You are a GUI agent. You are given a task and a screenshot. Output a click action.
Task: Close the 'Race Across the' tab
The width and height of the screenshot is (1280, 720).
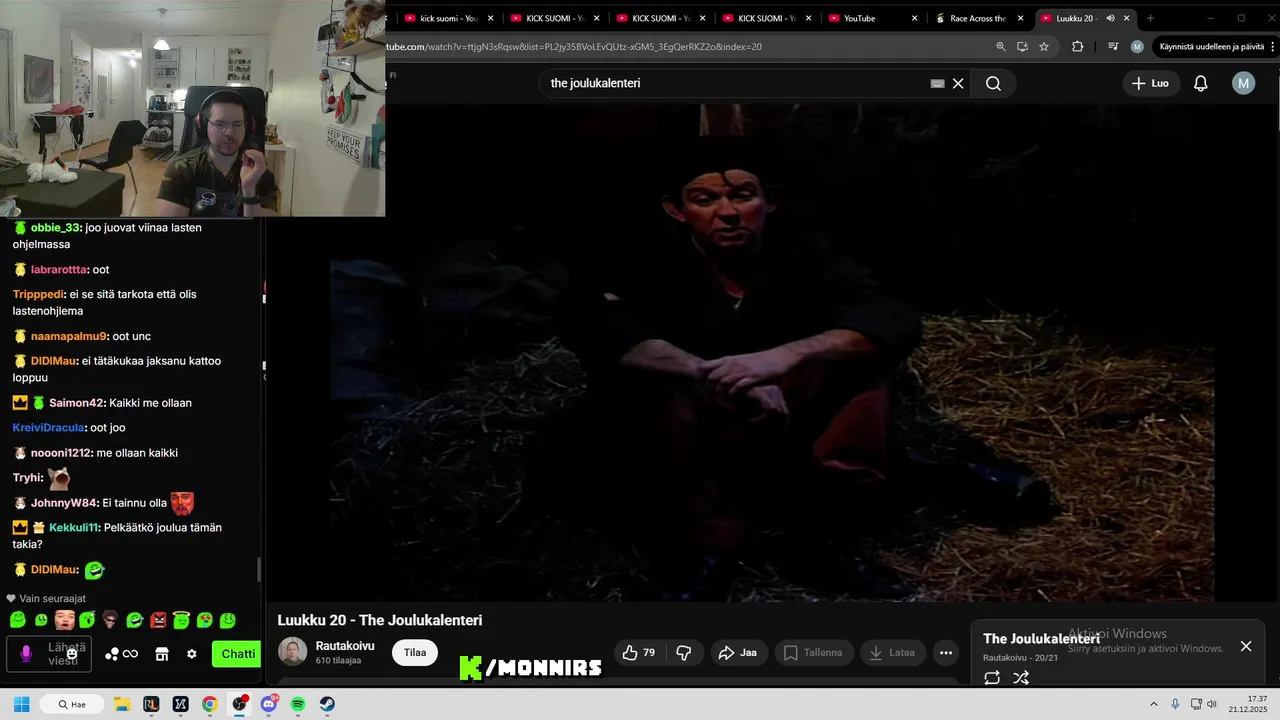[1020, 18]
